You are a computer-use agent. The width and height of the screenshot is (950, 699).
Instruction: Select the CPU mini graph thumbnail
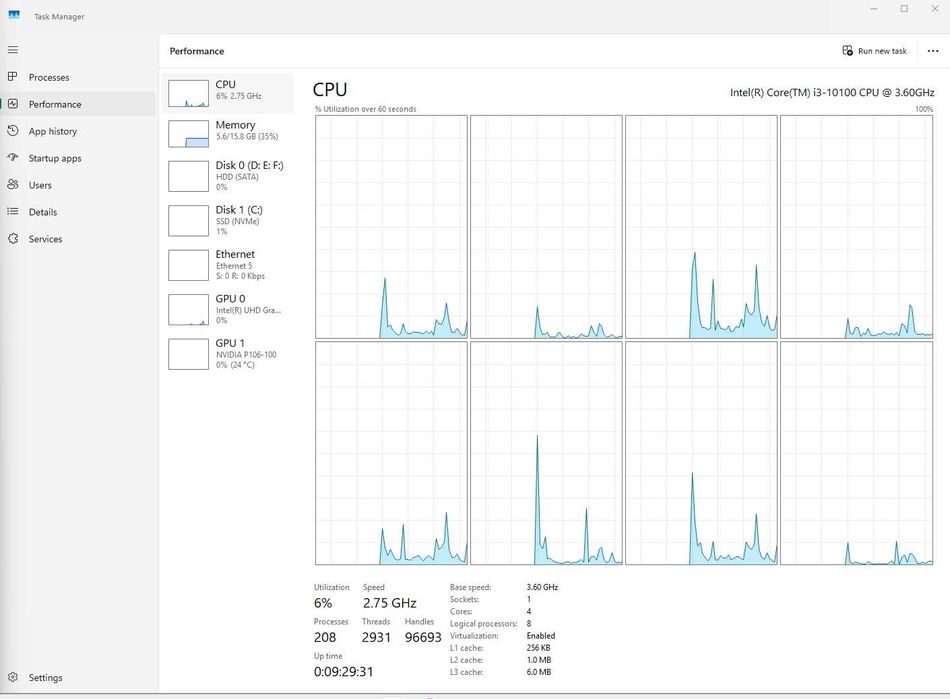188,93
